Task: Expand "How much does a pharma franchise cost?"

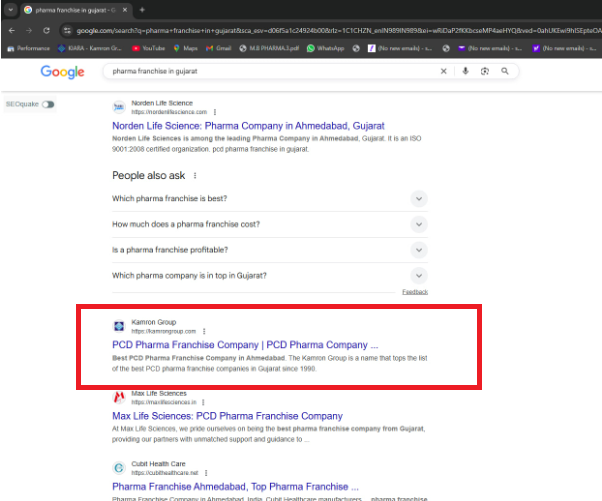Action: pos(419,224)
